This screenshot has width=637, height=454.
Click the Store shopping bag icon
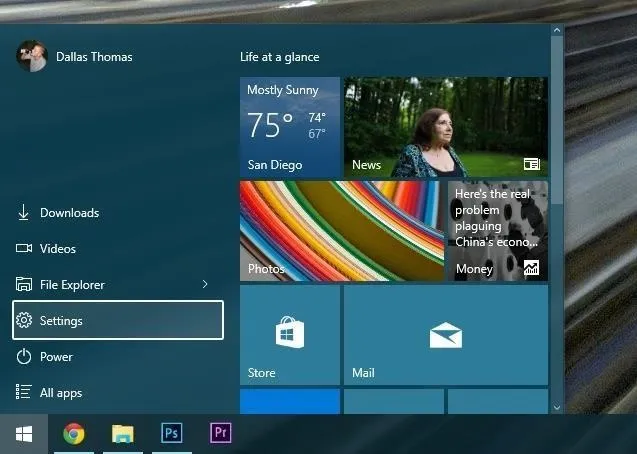click(290, 332)
